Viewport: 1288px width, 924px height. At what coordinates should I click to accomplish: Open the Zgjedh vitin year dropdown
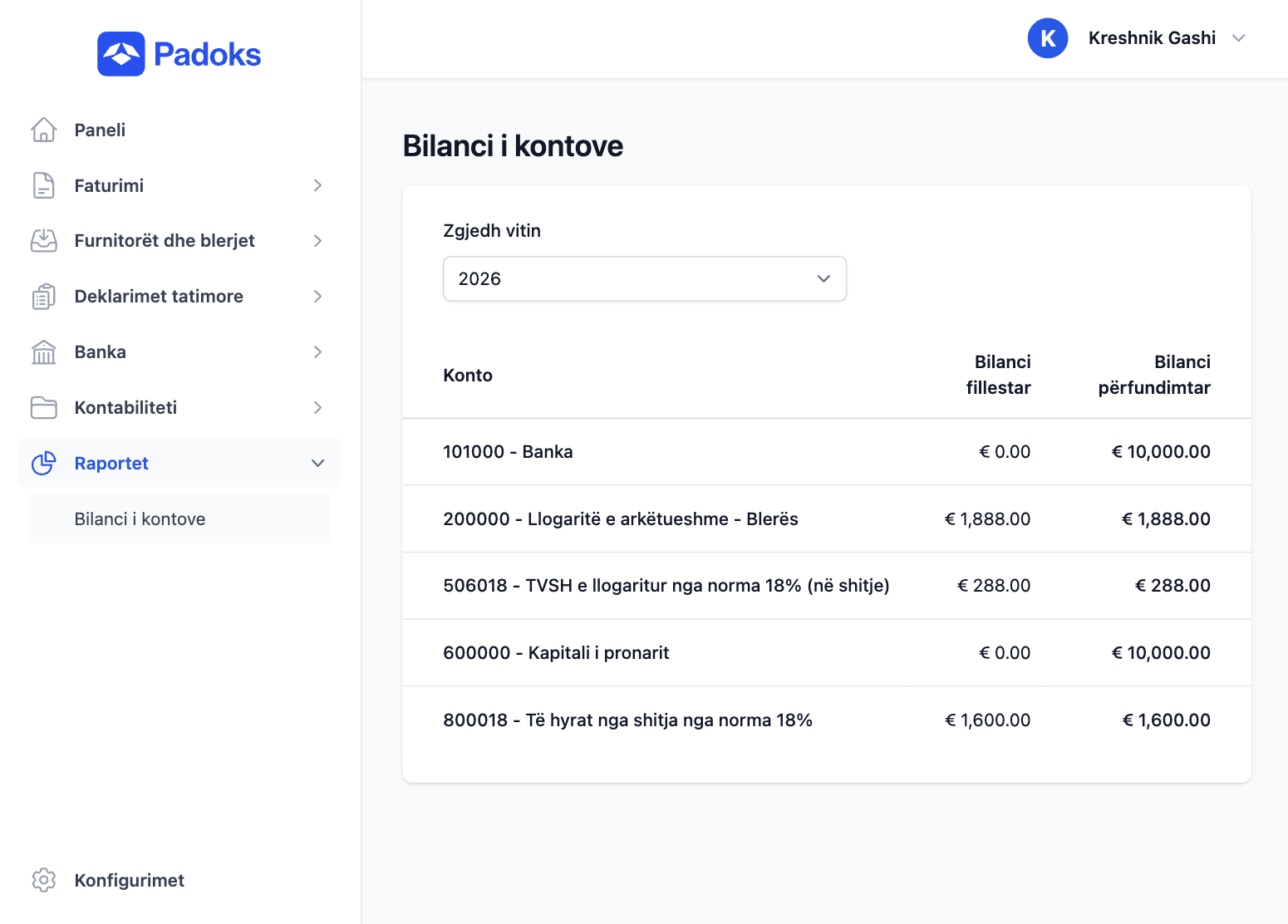point(644,278)
